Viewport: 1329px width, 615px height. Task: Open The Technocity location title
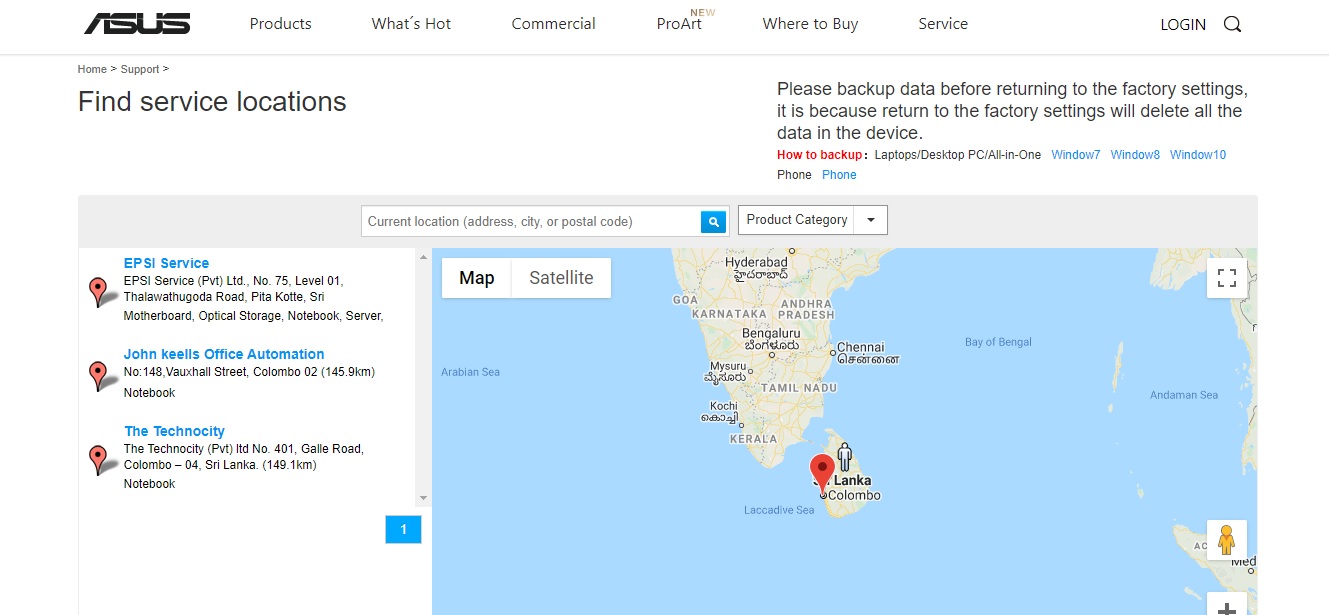tap(174, 431)
